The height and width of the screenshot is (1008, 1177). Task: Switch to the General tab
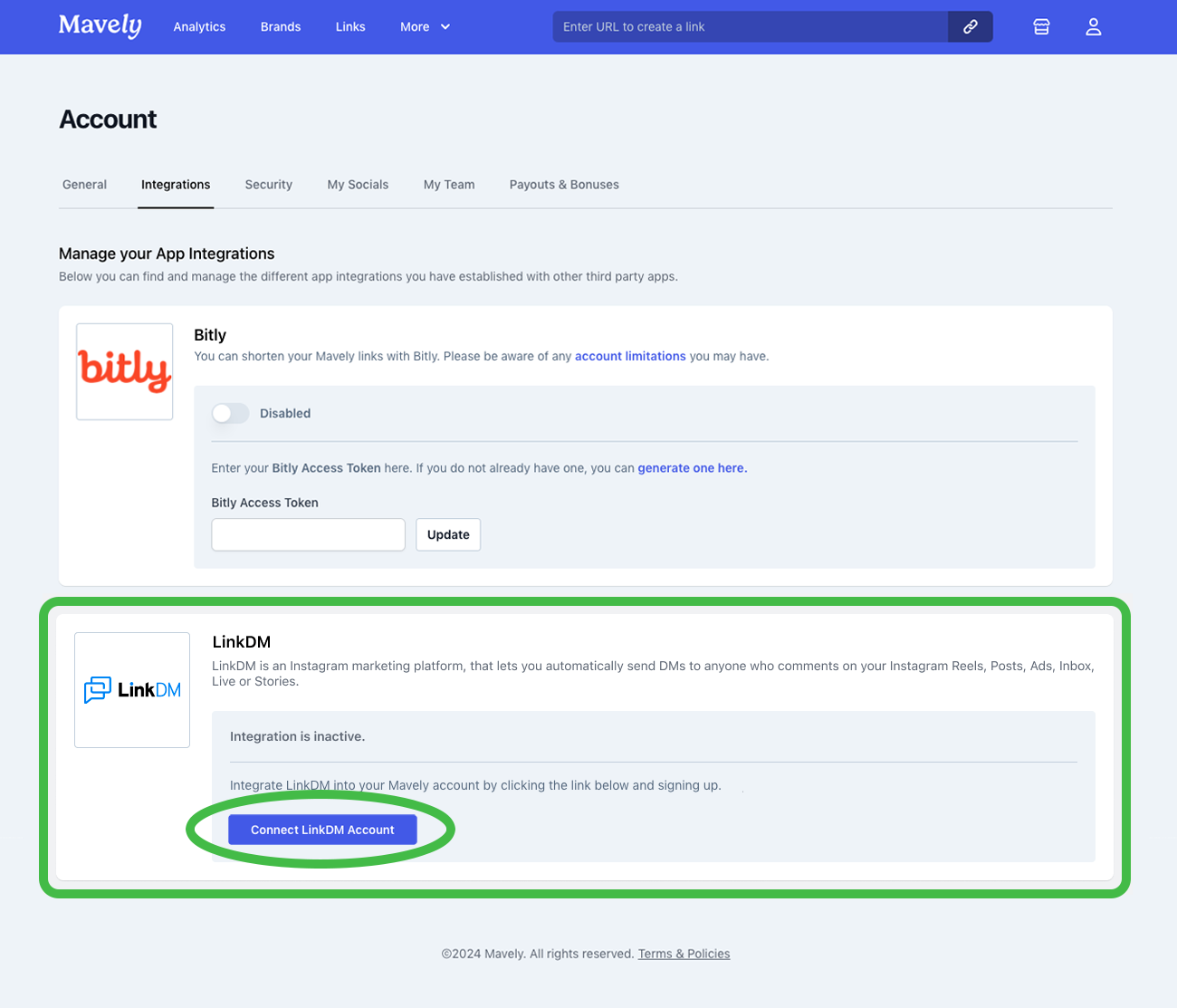[x=84, y=185]
